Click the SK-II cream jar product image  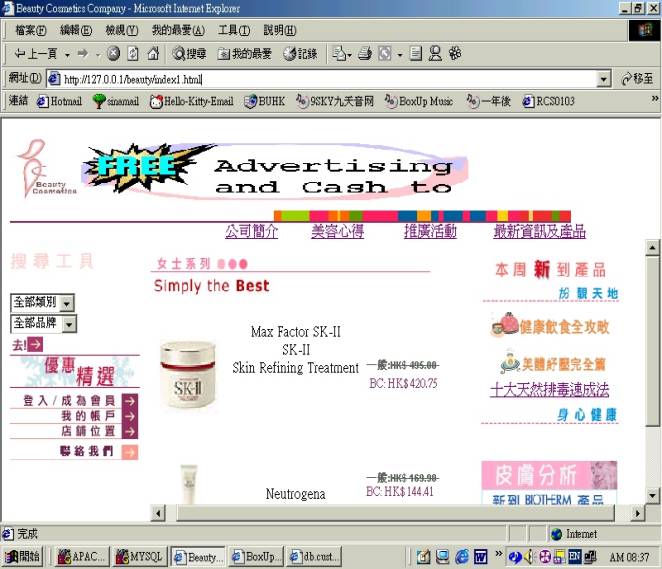[x=188, y=375]
